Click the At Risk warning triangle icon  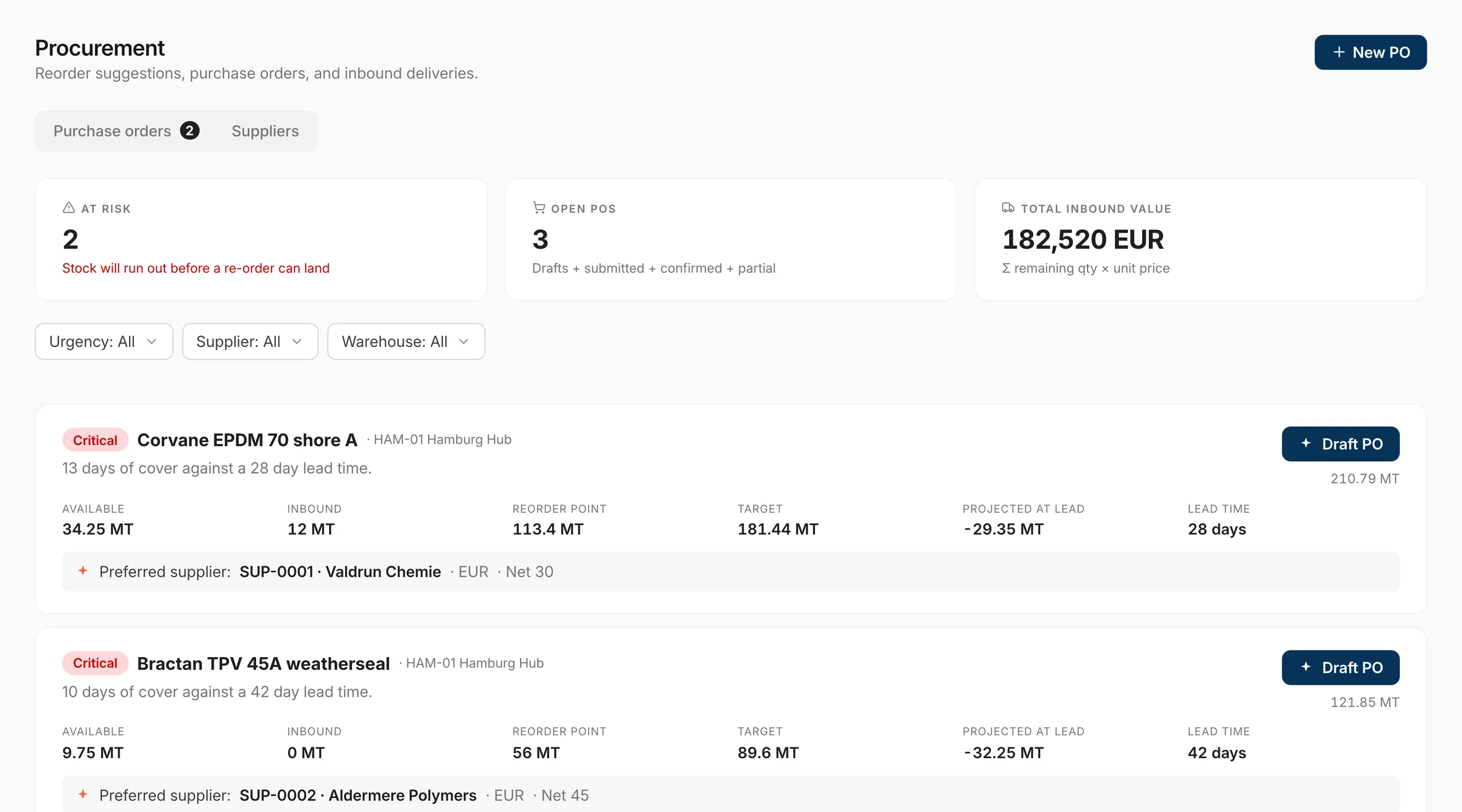69,208
